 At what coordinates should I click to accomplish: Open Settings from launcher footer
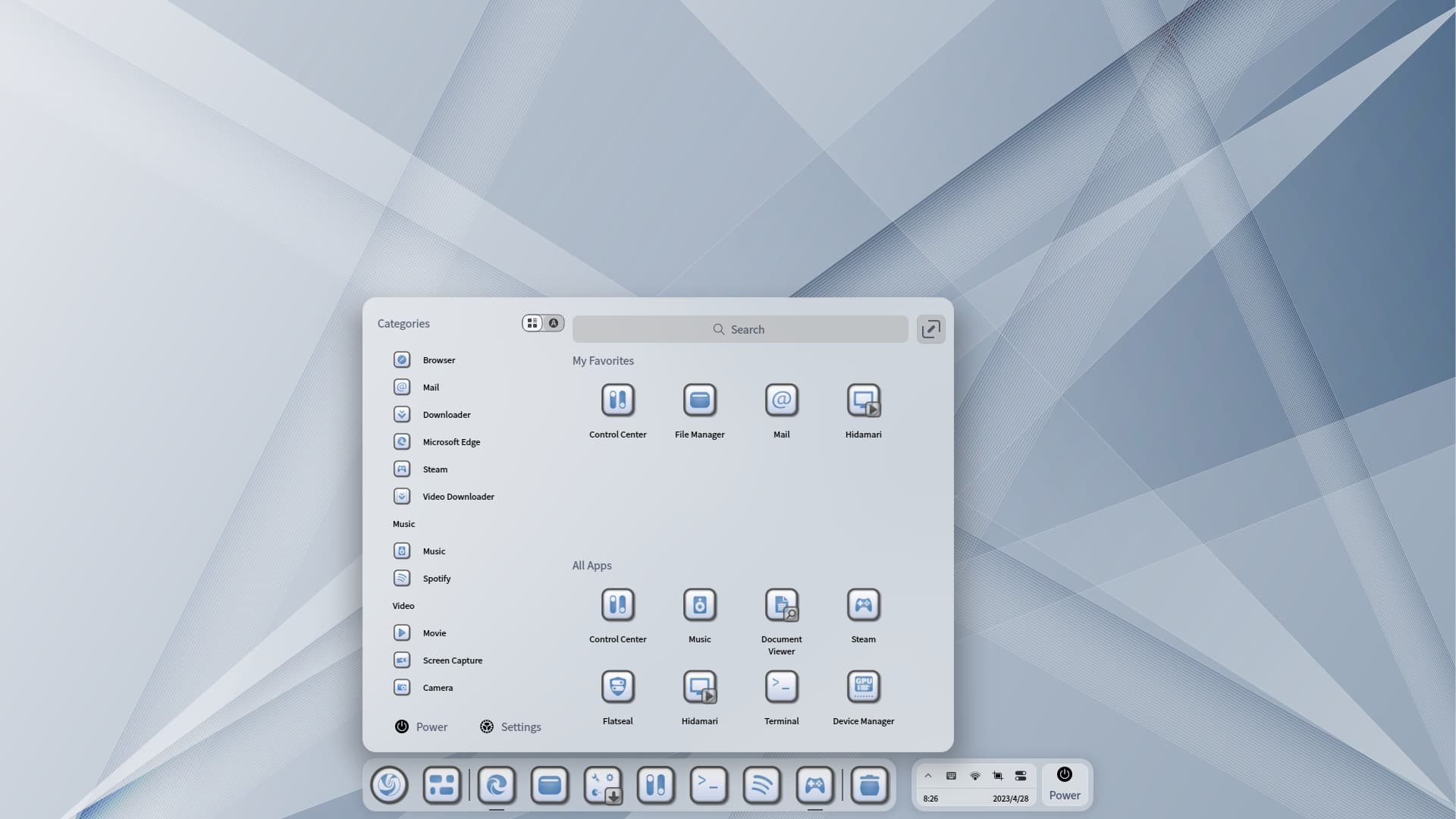(x=510, y=726)
